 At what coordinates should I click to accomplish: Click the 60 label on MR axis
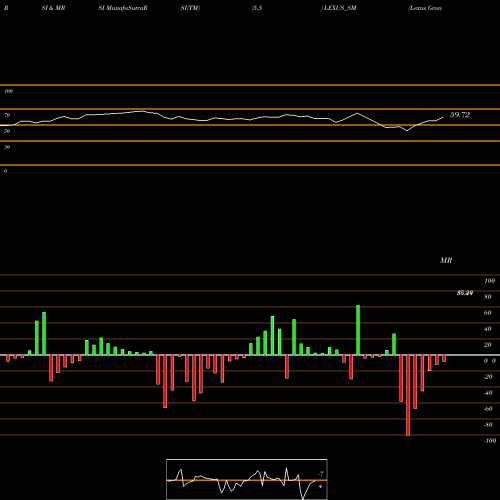[x=488, y=313]
